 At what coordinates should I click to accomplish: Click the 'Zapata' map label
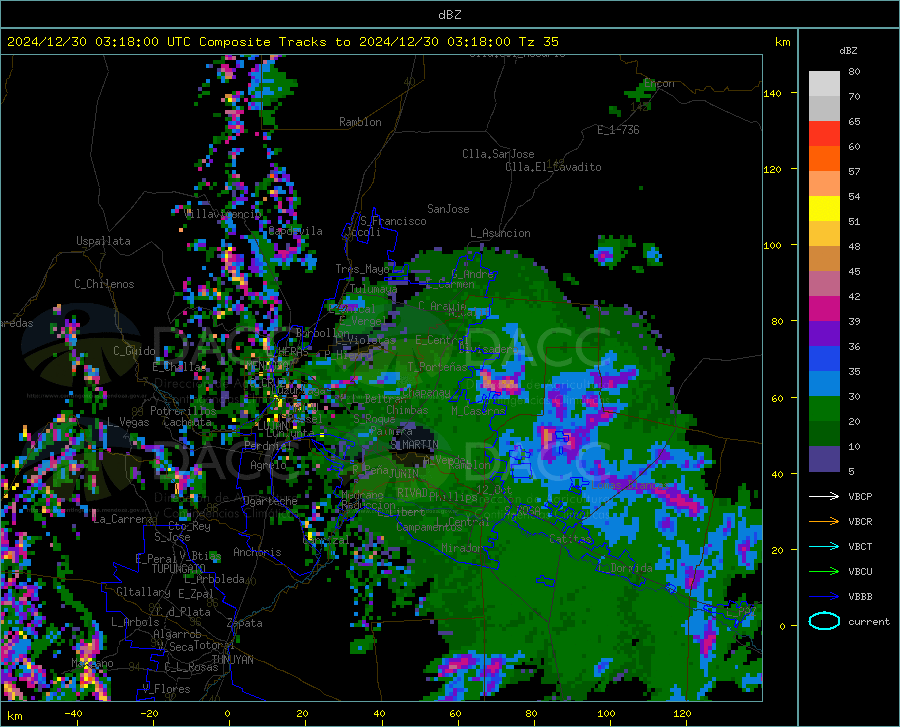[245, 623]
